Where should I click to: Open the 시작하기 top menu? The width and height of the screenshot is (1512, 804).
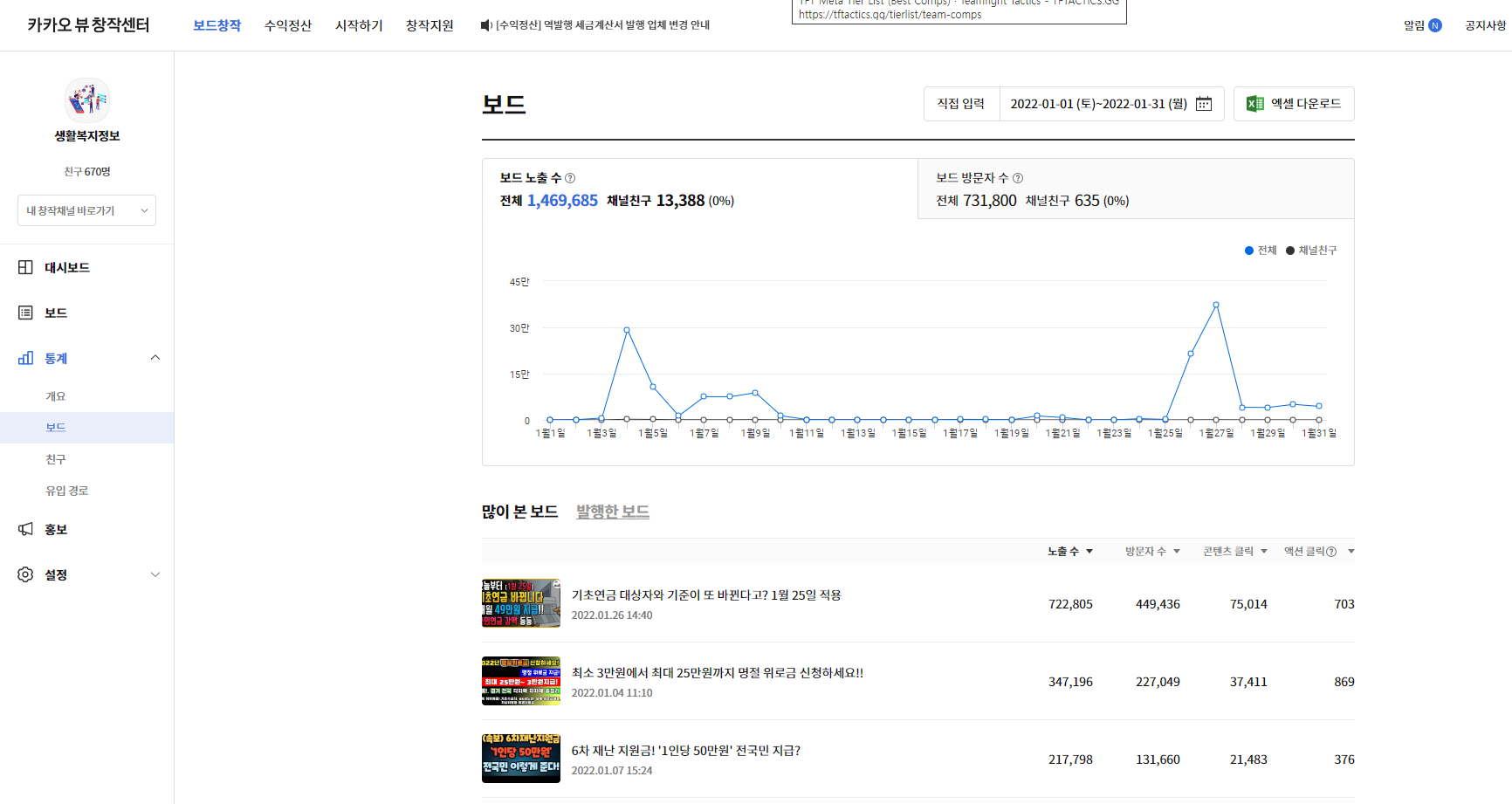click(x=359, y=25)
